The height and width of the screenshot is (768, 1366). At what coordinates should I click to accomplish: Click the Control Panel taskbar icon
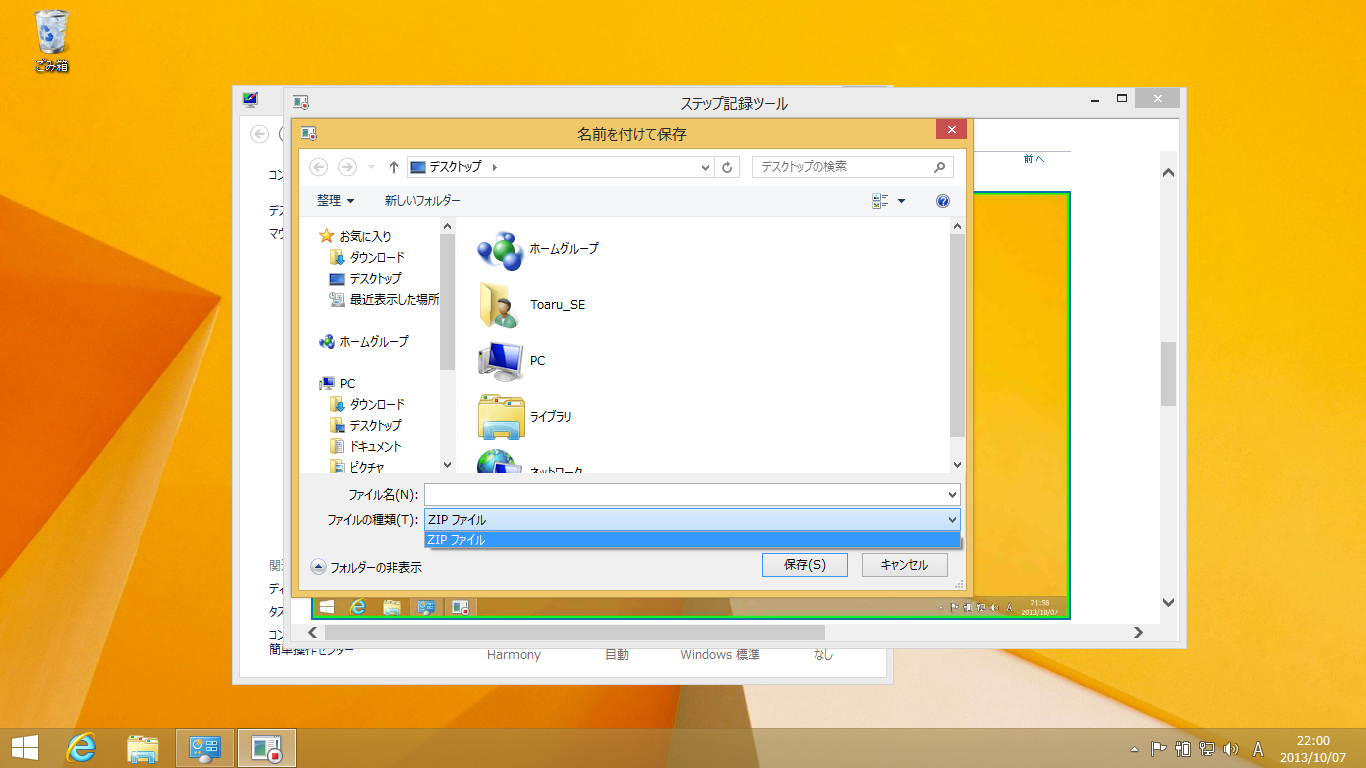click(x=205, y=747)
